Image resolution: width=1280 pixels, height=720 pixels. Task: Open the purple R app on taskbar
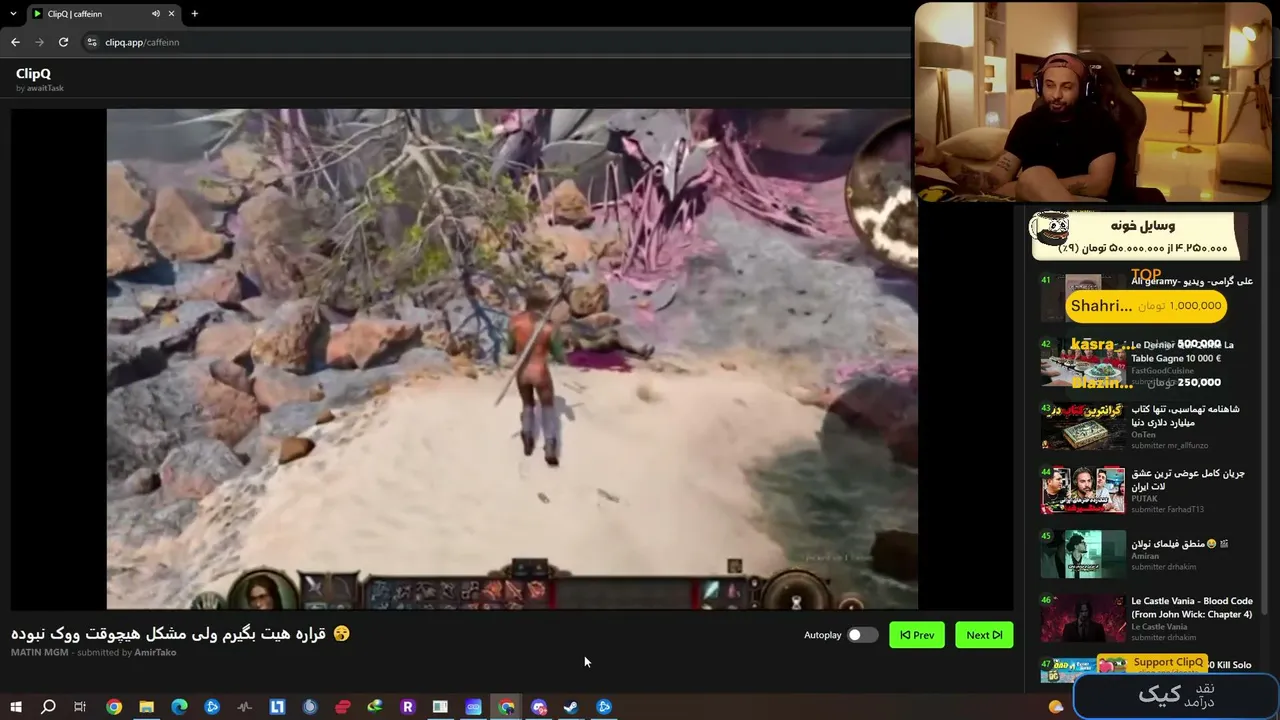407,707
